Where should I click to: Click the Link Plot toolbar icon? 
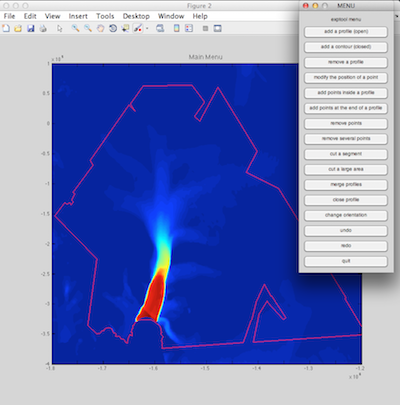tap(160, 29)
